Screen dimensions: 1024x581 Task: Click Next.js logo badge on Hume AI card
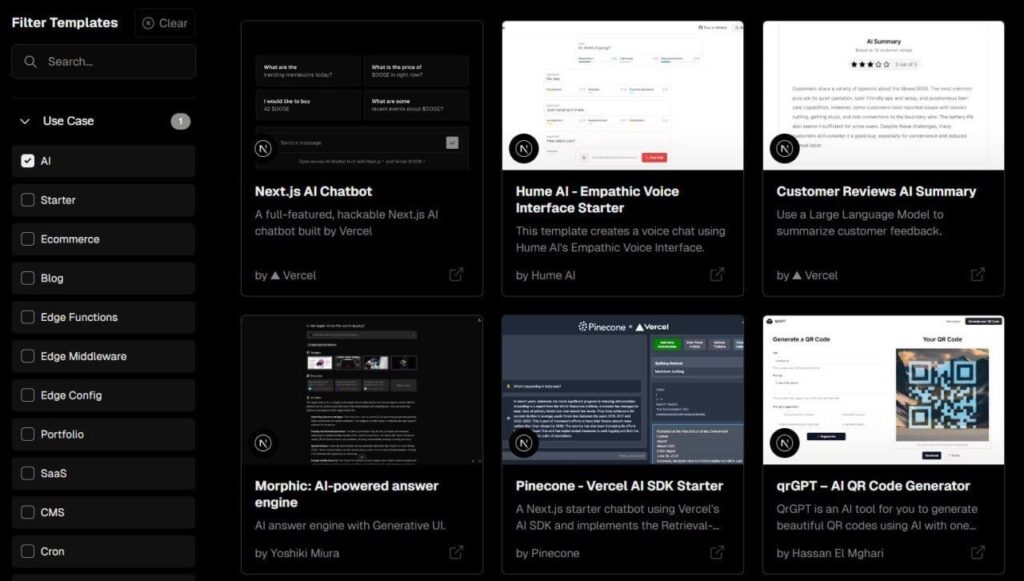524,148
